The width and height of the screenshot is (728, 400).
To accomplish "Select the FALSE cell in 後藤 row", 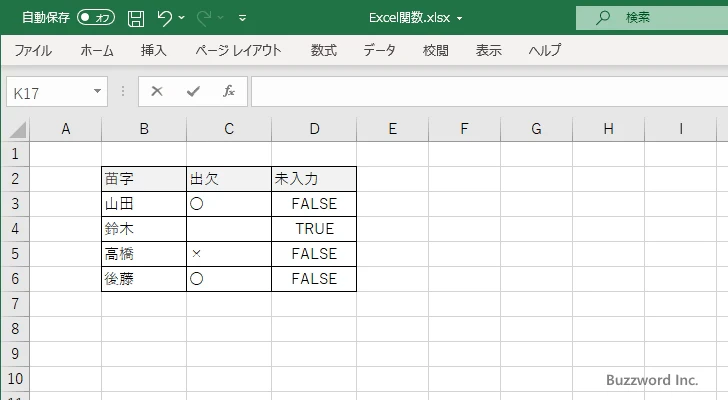I will pos(314,279).
